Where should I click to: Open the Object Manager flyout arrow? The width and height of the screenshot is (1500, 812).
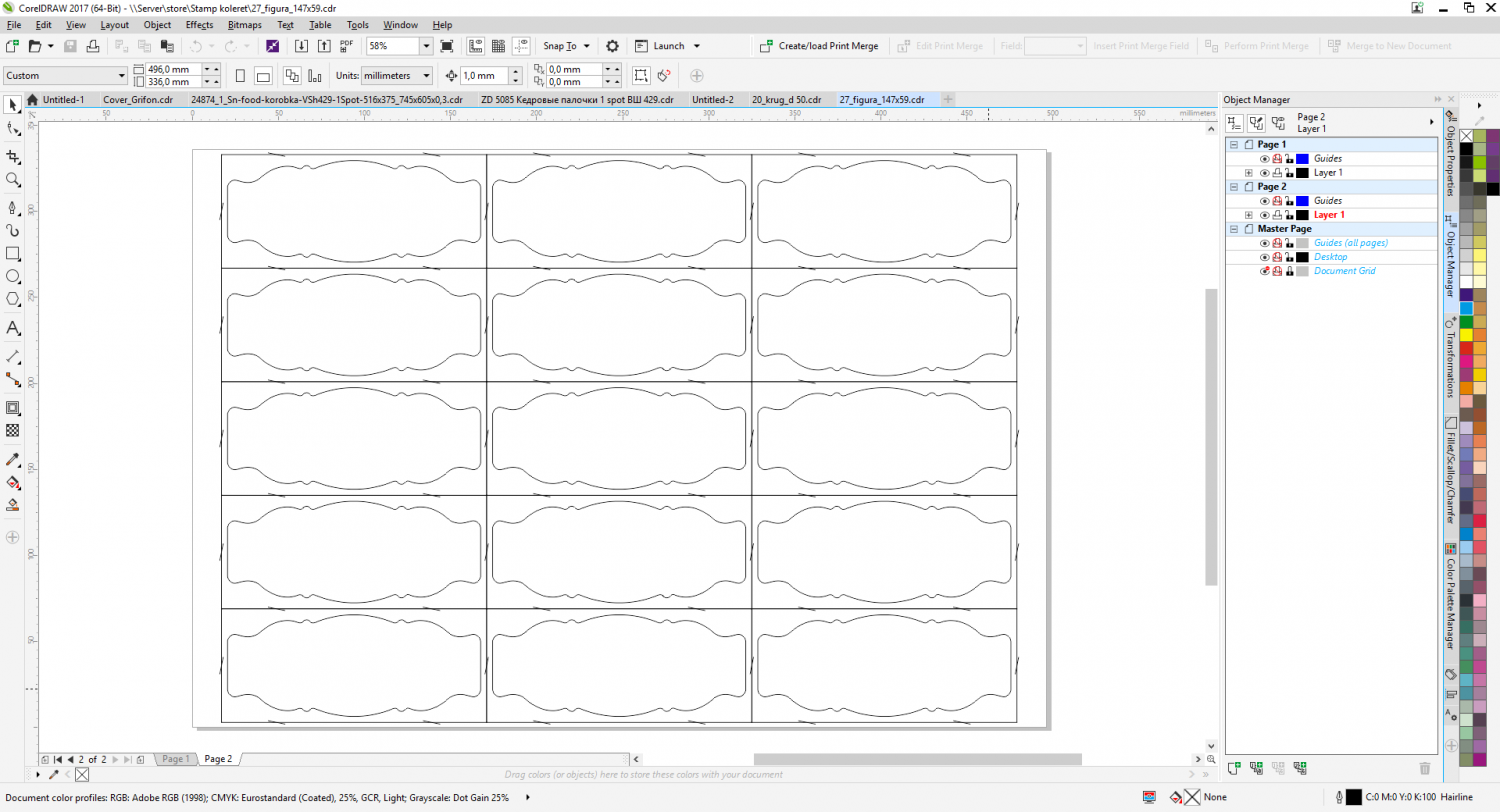point(1433,122)
